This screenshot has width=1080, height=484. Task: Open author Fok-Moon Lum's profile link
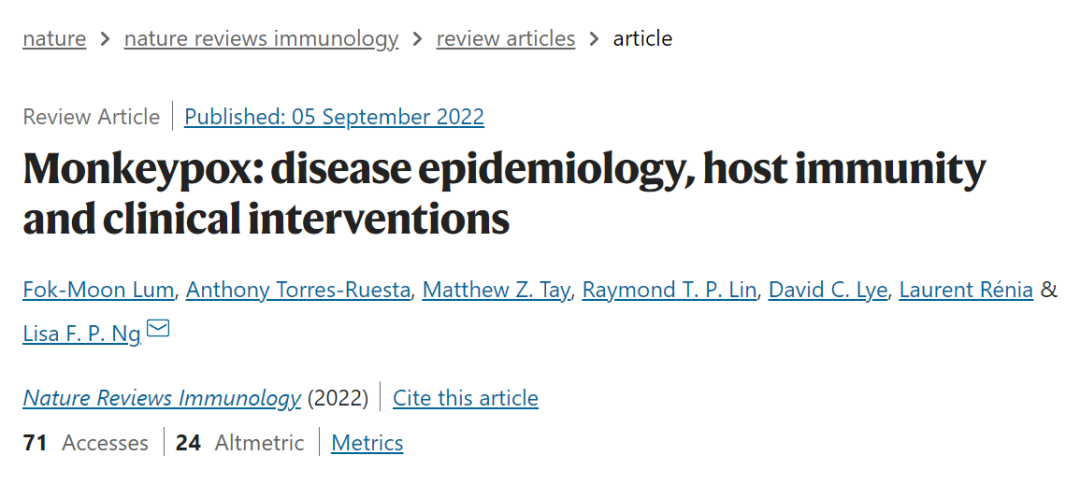point(100,290)
